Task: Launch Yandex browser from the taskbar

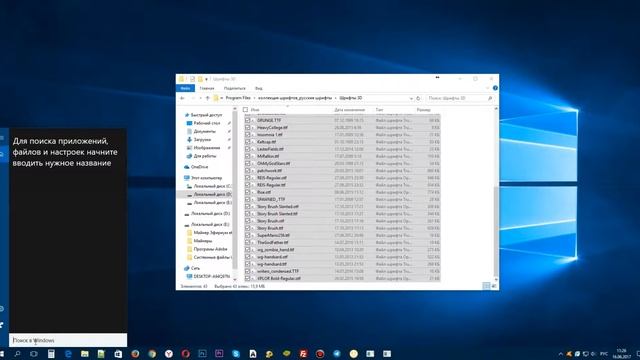Action: pos(169,354)
